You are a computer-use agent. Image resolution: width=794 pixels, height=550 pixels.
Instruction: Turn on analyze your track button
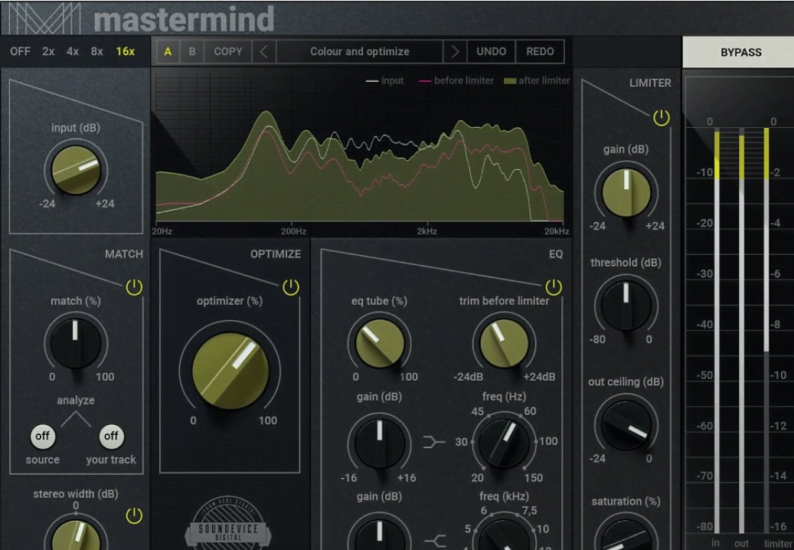(111, 436)
